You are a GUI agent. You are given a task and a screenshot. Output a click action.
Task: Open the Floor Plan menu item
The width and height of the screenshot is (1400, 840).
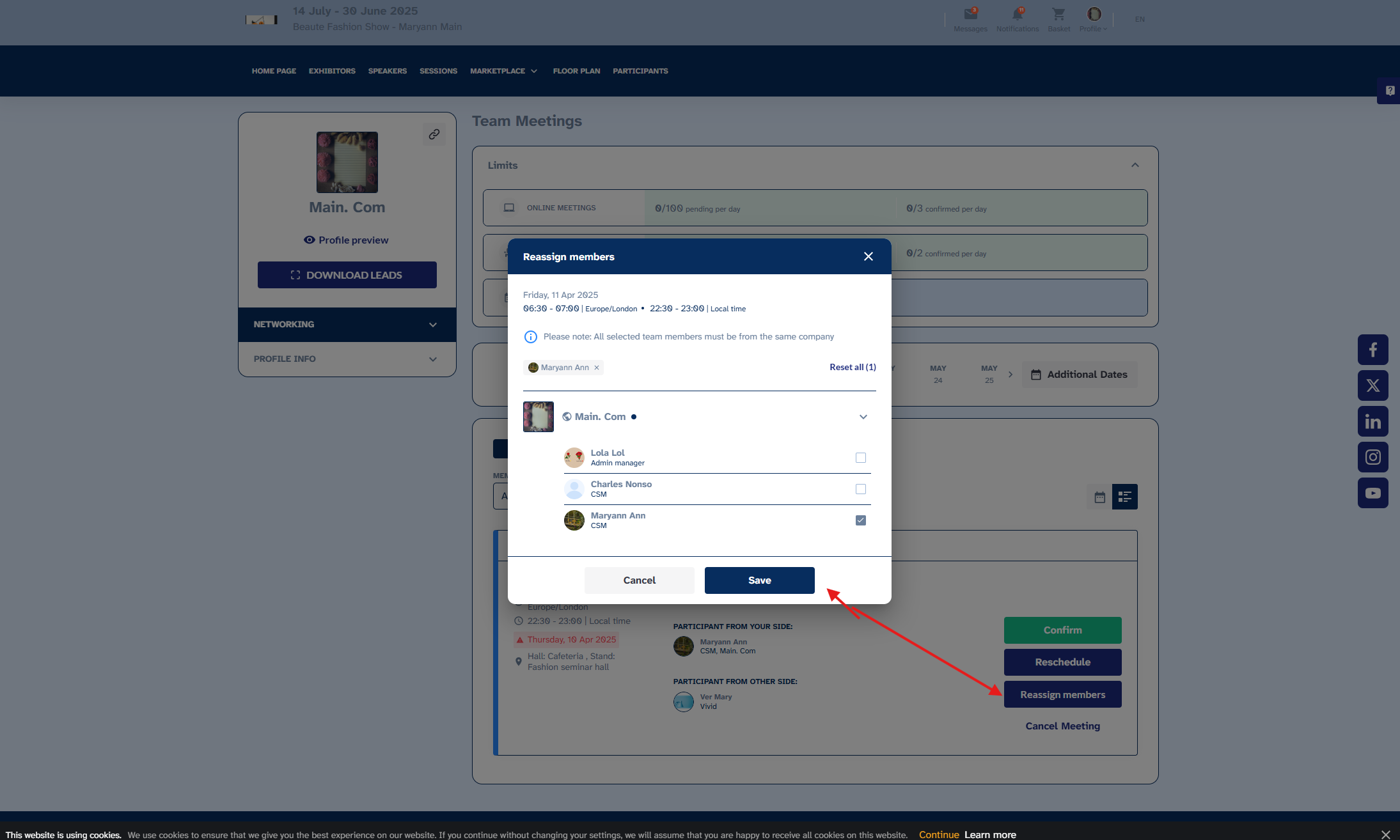click(576, 71)
